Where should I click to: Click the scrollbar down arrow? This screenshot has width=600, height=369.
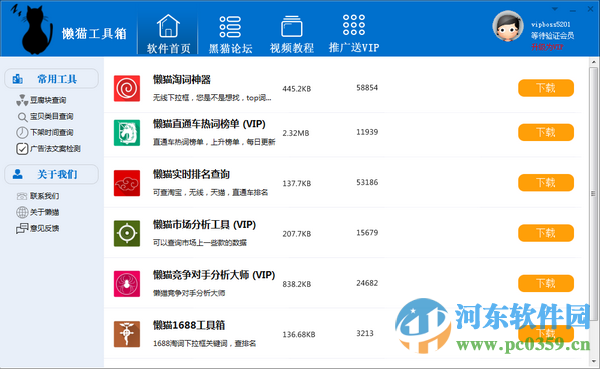pyautogui.click(x=593, y=361)
